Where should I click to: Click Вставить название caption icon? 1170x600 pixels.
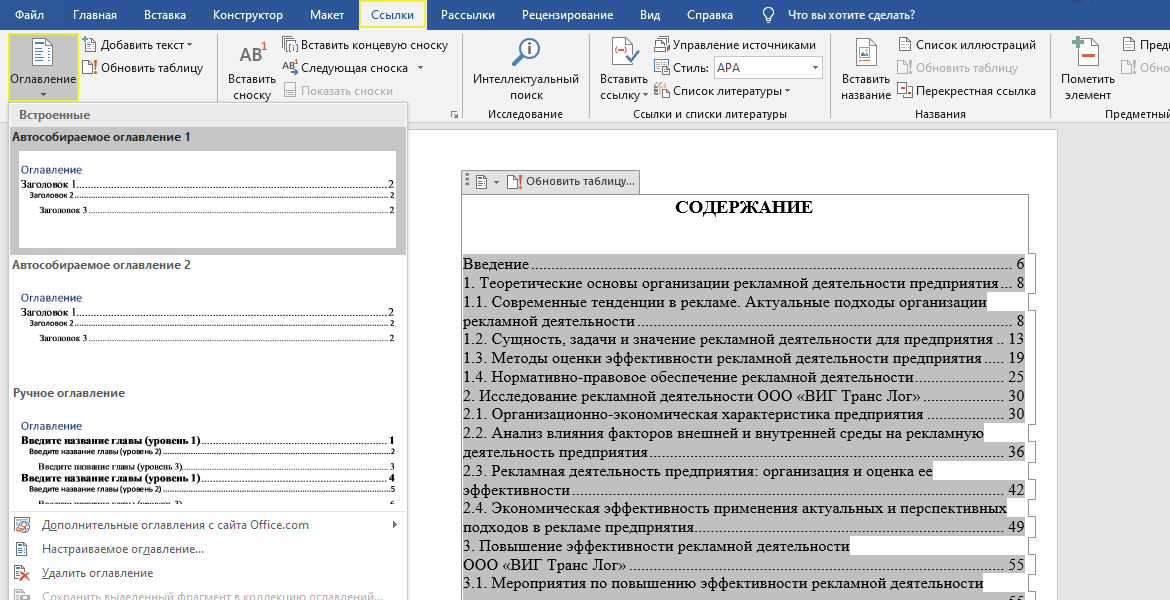pos(865,54)
